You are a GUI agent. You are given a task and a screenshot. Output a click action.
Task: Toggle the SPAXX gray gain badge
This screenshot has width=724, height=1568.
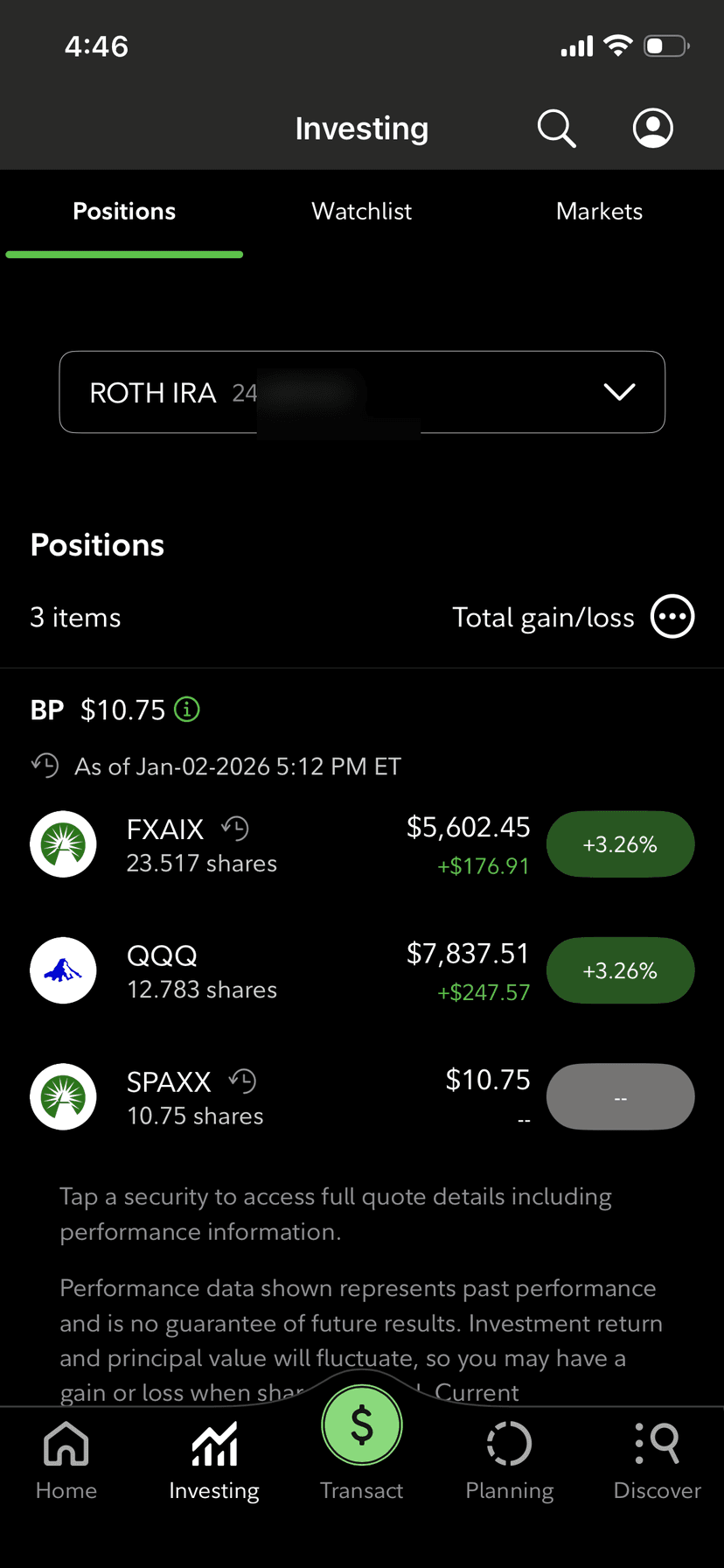coord(620,1096)
